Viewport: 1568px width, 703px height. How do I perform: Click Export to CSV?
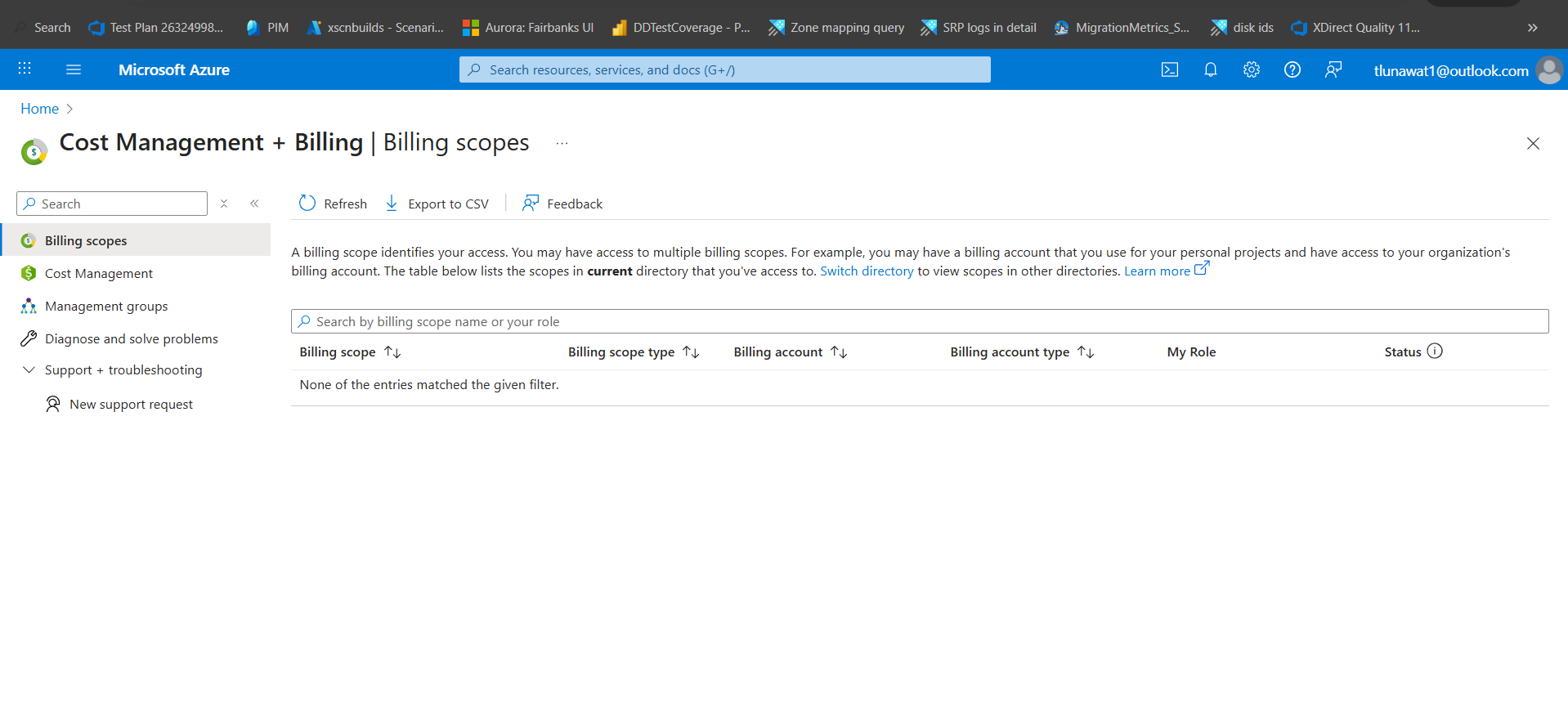(437, 204)
